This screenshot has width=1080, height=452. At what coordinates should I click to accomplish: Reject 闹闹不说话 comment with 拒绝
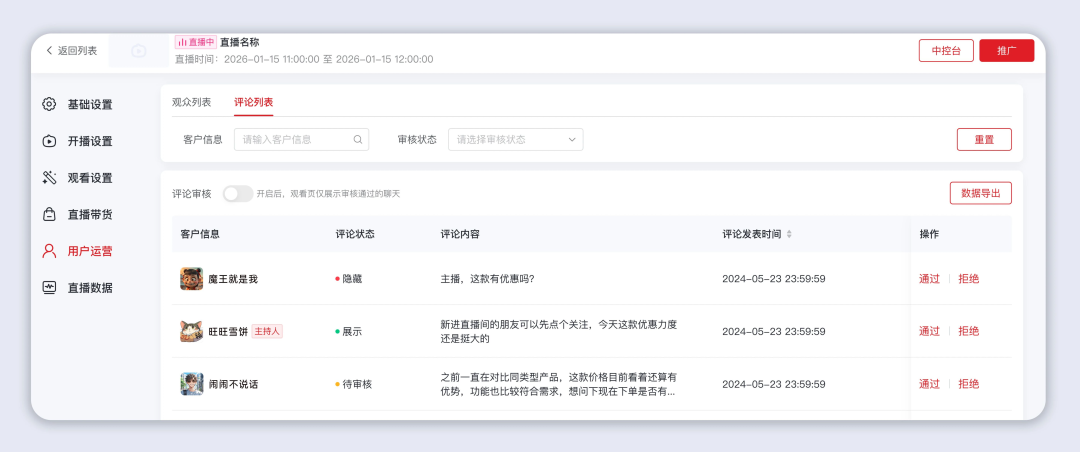[968, 384]
